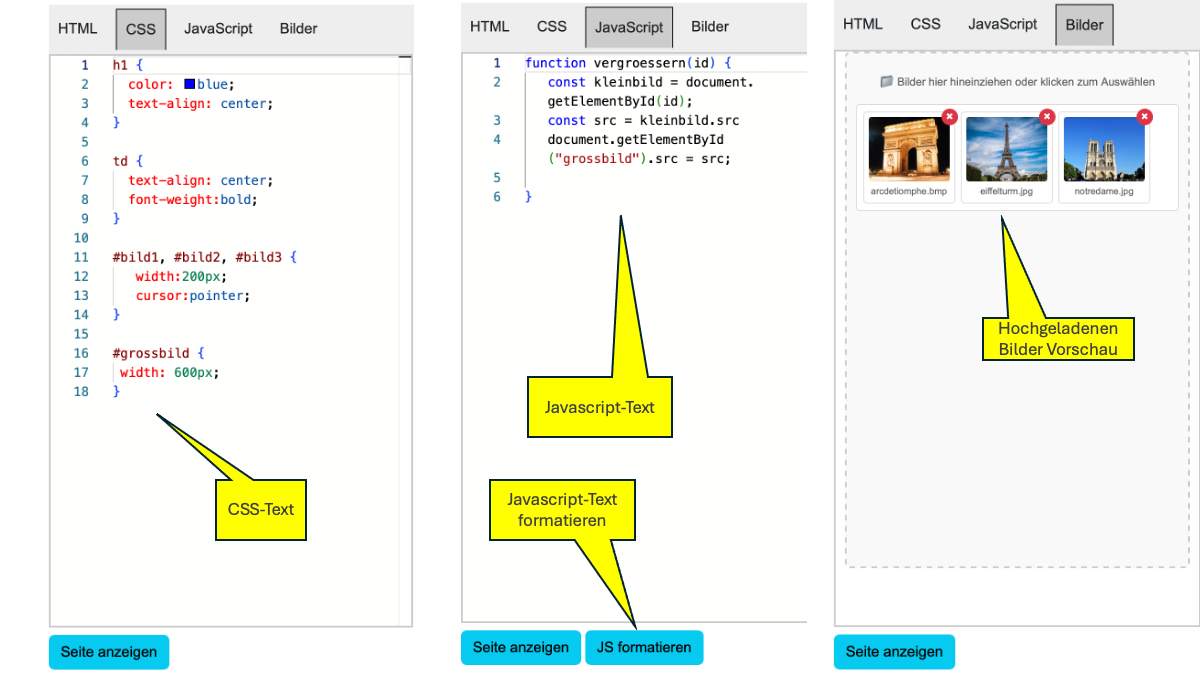The width and height of the screenshot is (1200, 675).
Task: Open JavaScript tab in the CSS editor panel
Action: (218, 29)
